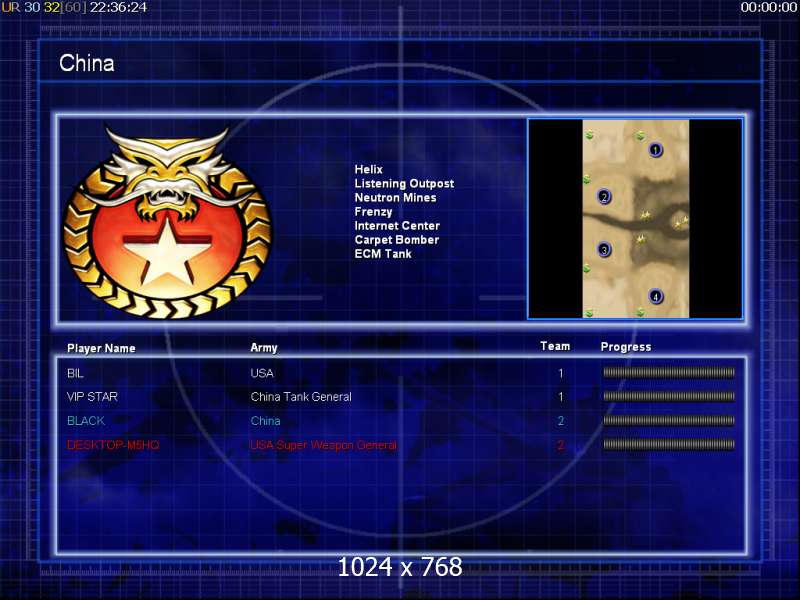Click the 22:36:24 clock readout
The height and width of the screenshot is (600, 800).
[x=118, y=8]
